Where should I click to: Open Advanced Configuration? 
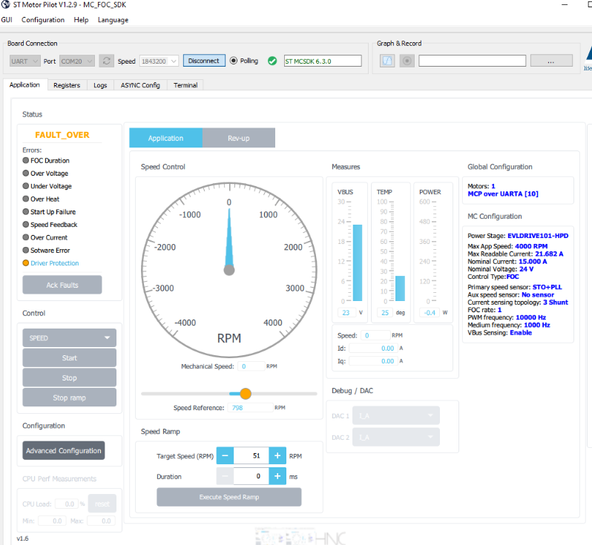point(63,450)
